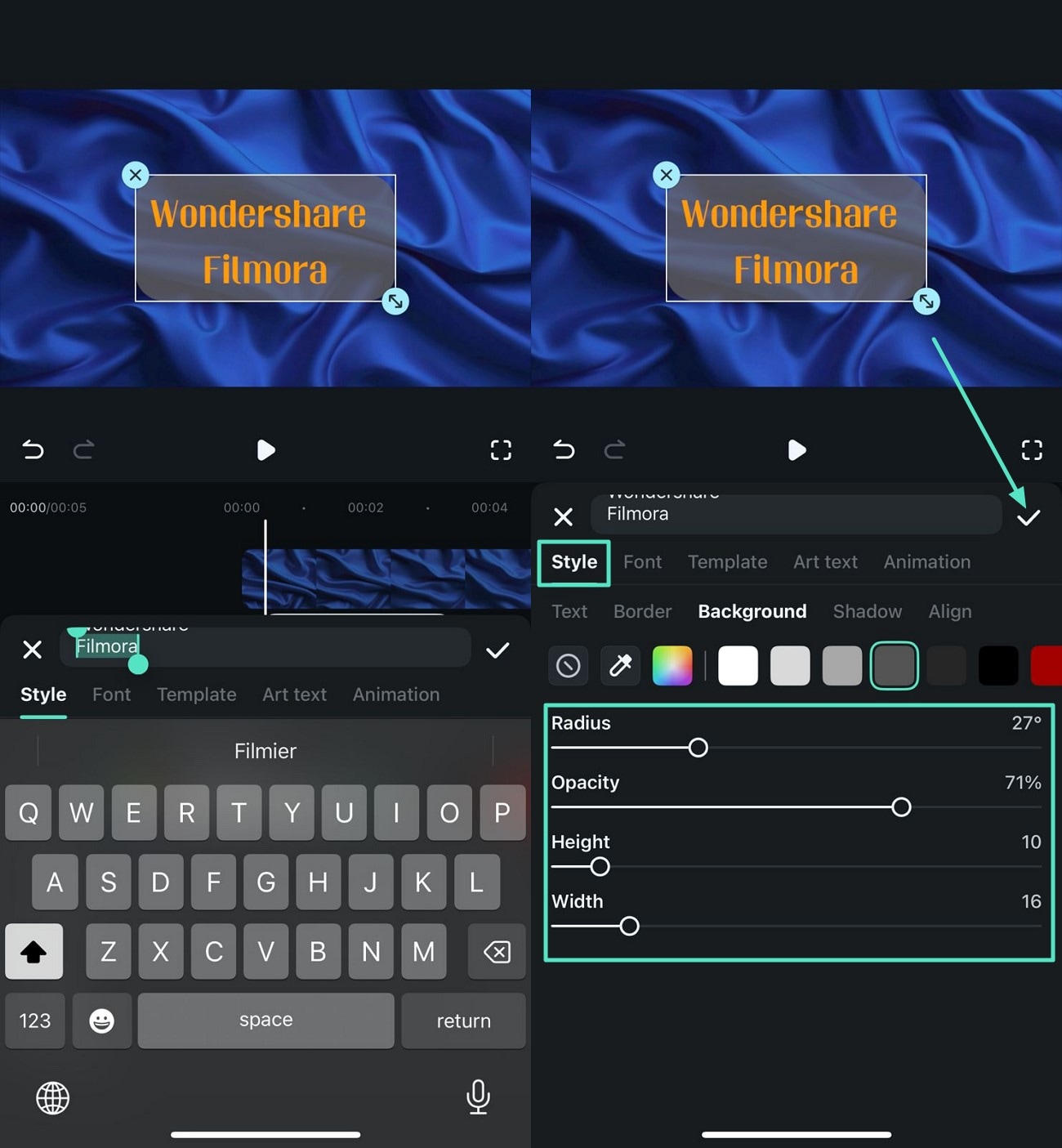Open Font tab in right screen

coord(642,562)
